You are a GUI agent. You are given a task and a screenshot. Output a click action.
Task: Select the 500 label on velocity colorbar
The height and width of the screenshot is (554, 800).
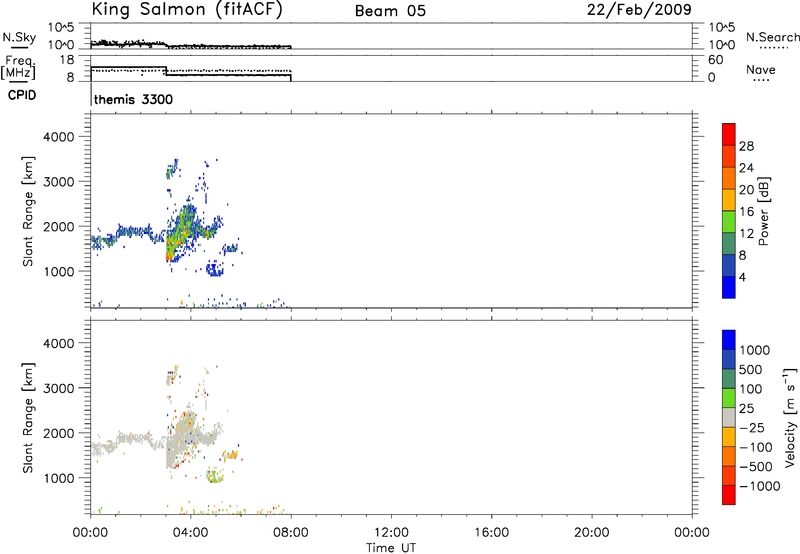click(751, 370)
